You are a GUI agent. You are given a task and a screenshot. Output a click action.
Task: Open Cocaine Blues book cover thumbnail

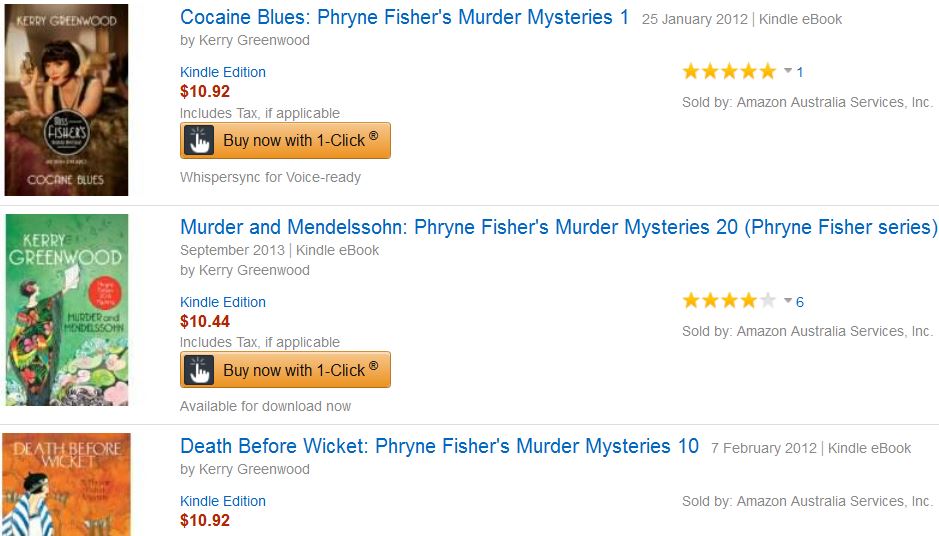66,100
